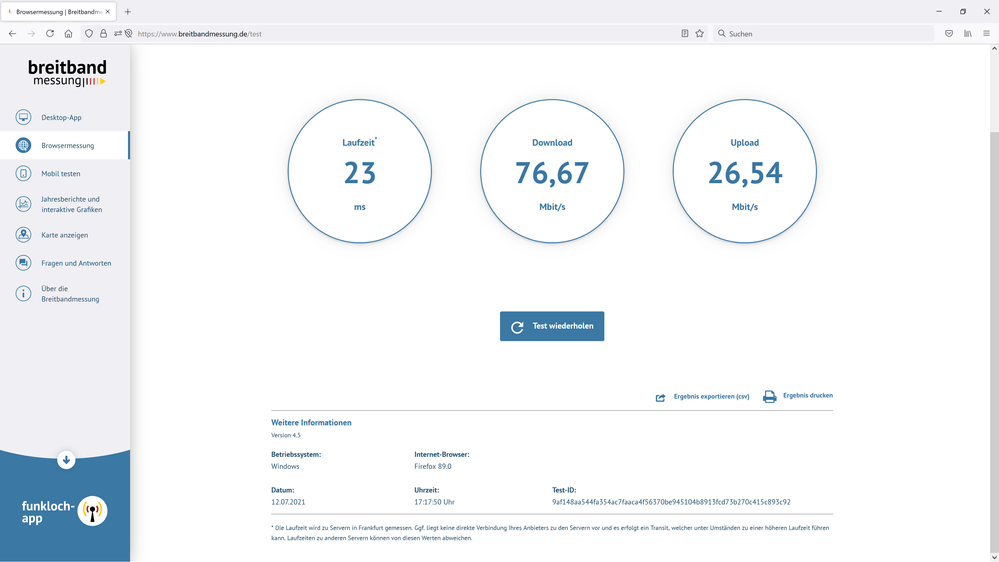Click the scrollbar down arrow
Screen dimensions: 999x562
click(x=994, y=558)
